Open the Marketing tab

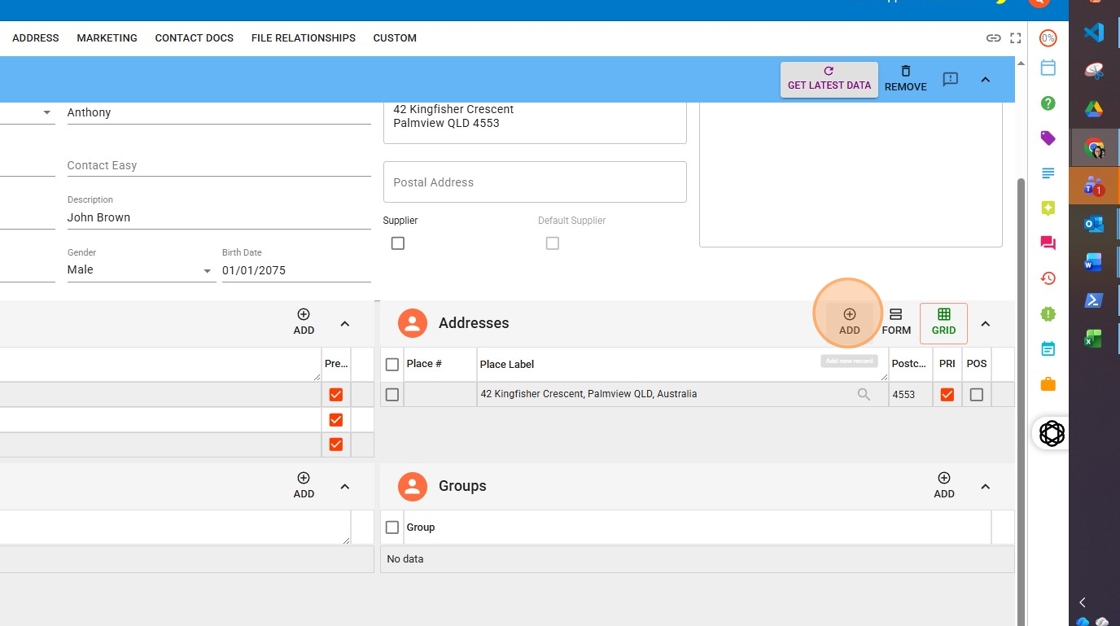point(107,38)
